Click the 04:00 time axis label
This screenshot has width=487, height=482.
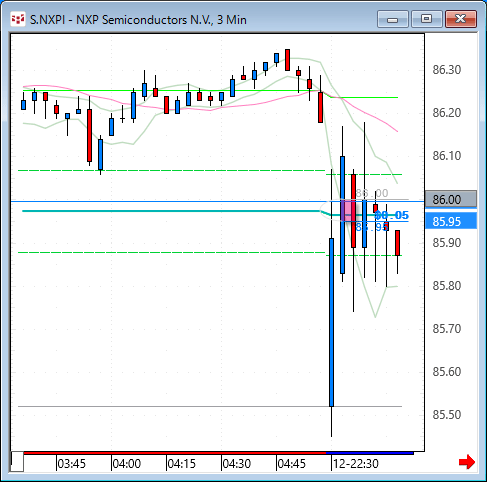point(126,464)
